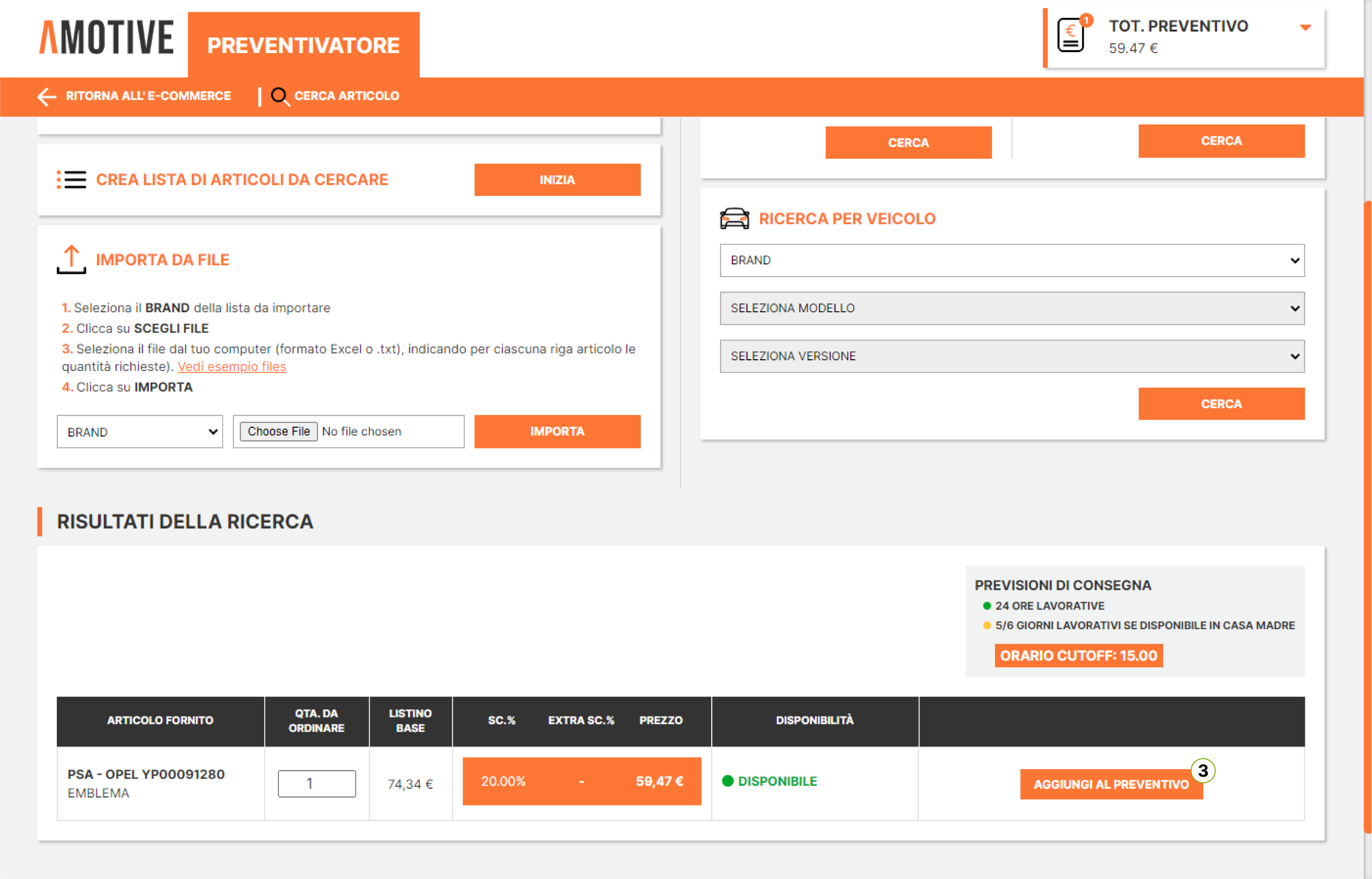Click the green Disponibile status dot

coord(727,781)
